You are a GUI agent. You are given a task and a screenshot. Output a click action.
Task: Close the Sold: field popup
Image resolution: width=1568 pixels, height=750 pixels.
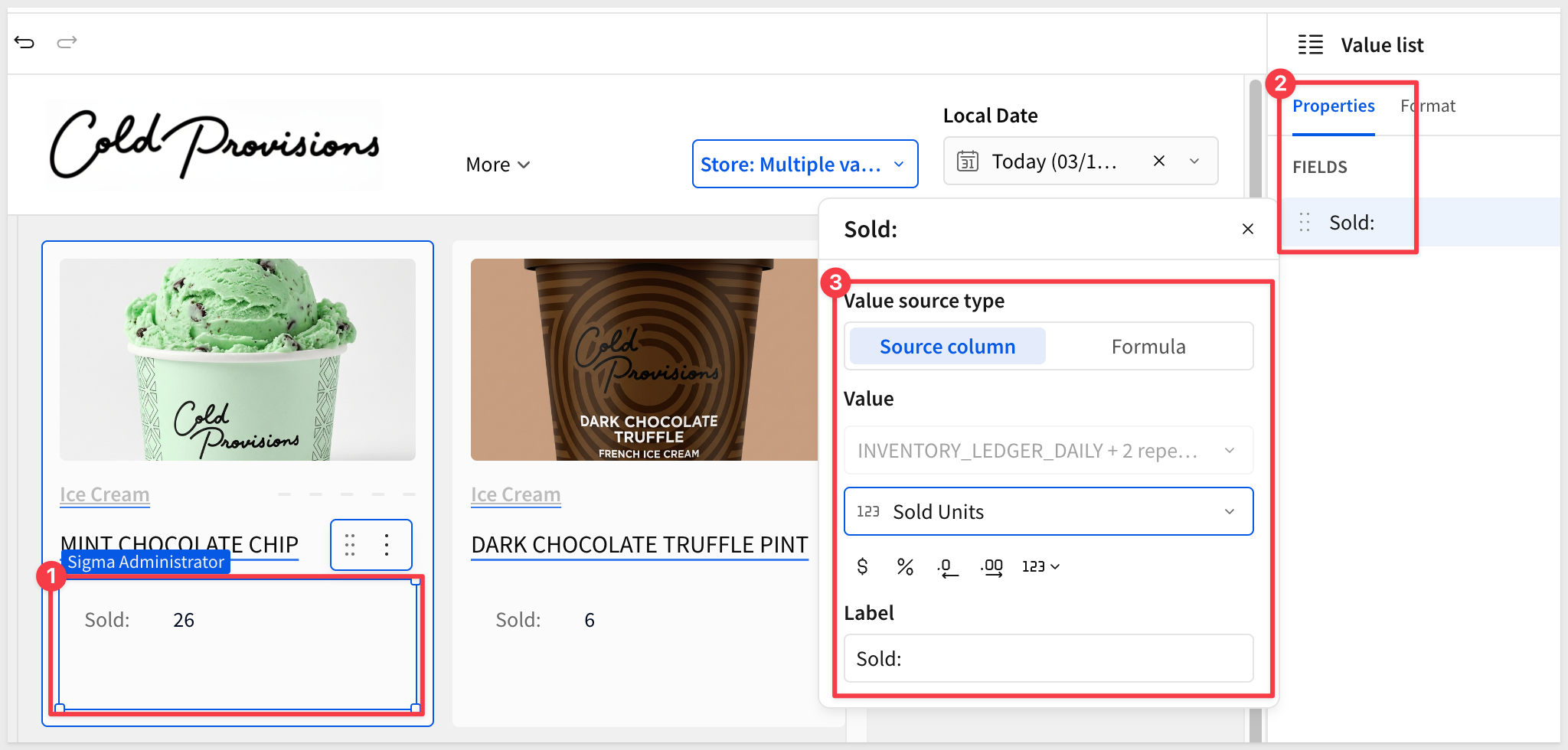click(x=1247, y=229)
